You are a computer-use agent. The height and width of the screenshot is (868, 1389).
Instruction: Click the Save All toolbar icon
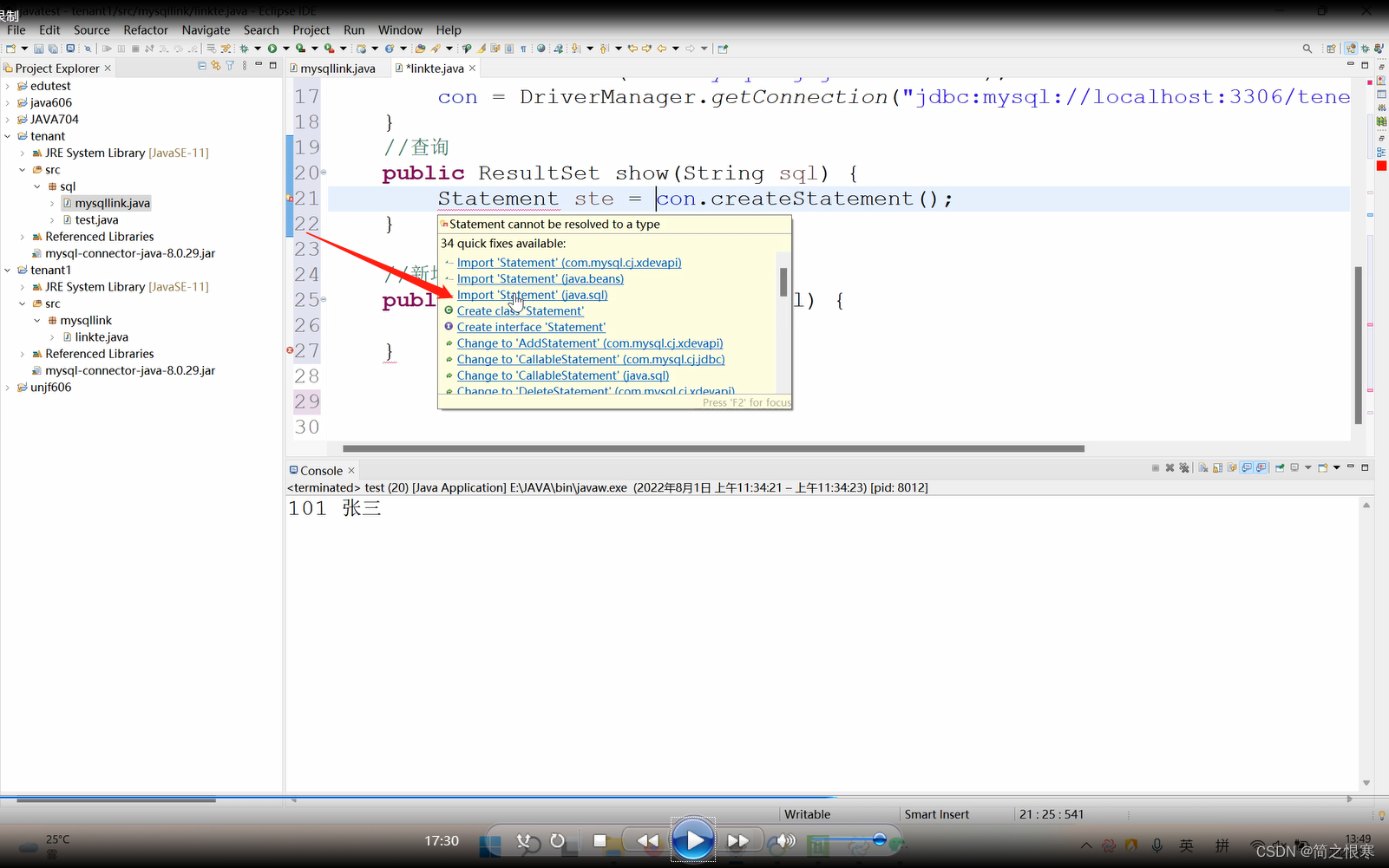pyautogui.click(x=53, y=49)
